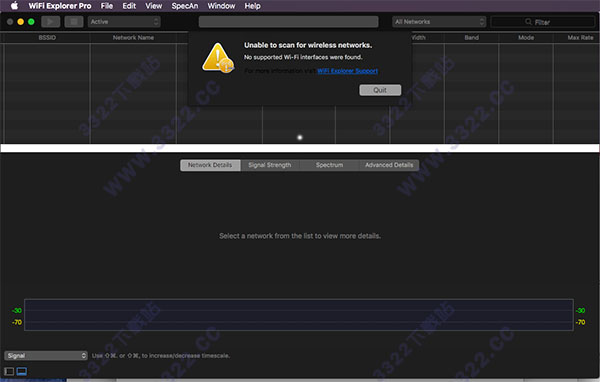This screenshot has width=600, height=382.
Task: Click the status field in toolbar
Action: [289, 22]
